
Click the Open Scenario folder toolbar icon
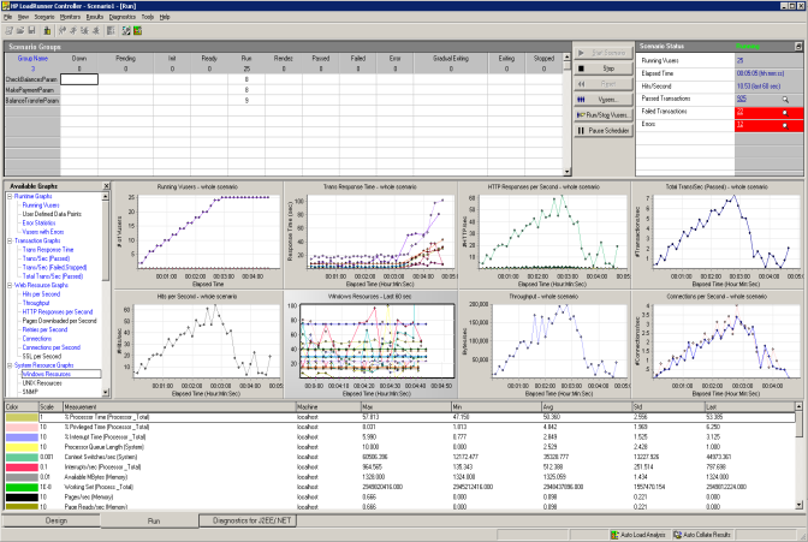(22, 30)
